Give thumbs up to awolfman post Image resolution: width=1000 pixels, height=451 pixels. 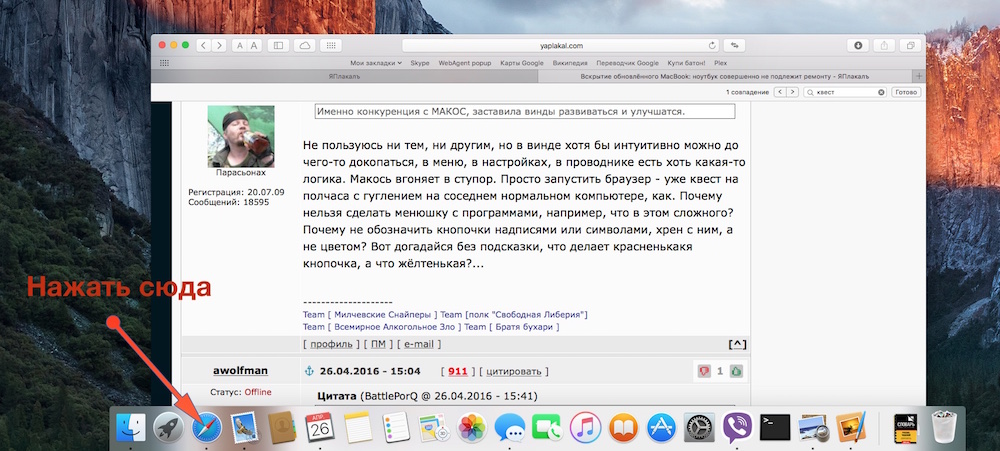735,371
